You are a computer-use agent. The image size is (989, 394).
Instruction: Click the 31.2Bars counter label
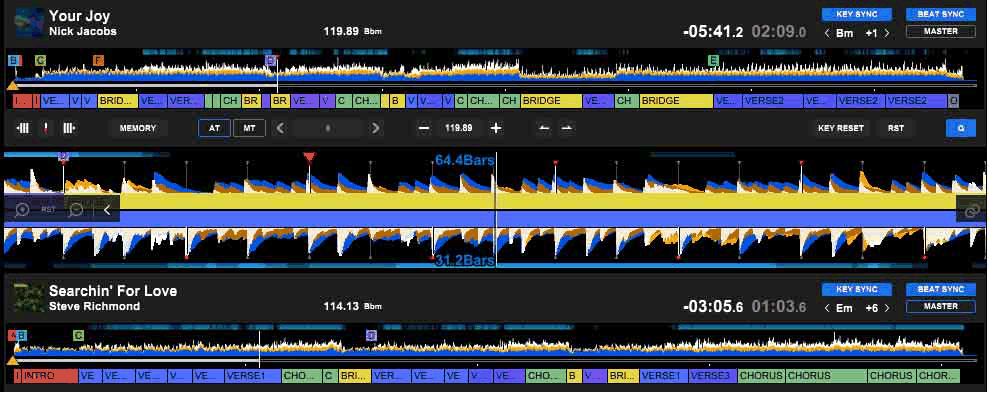(x=465, y=261)
